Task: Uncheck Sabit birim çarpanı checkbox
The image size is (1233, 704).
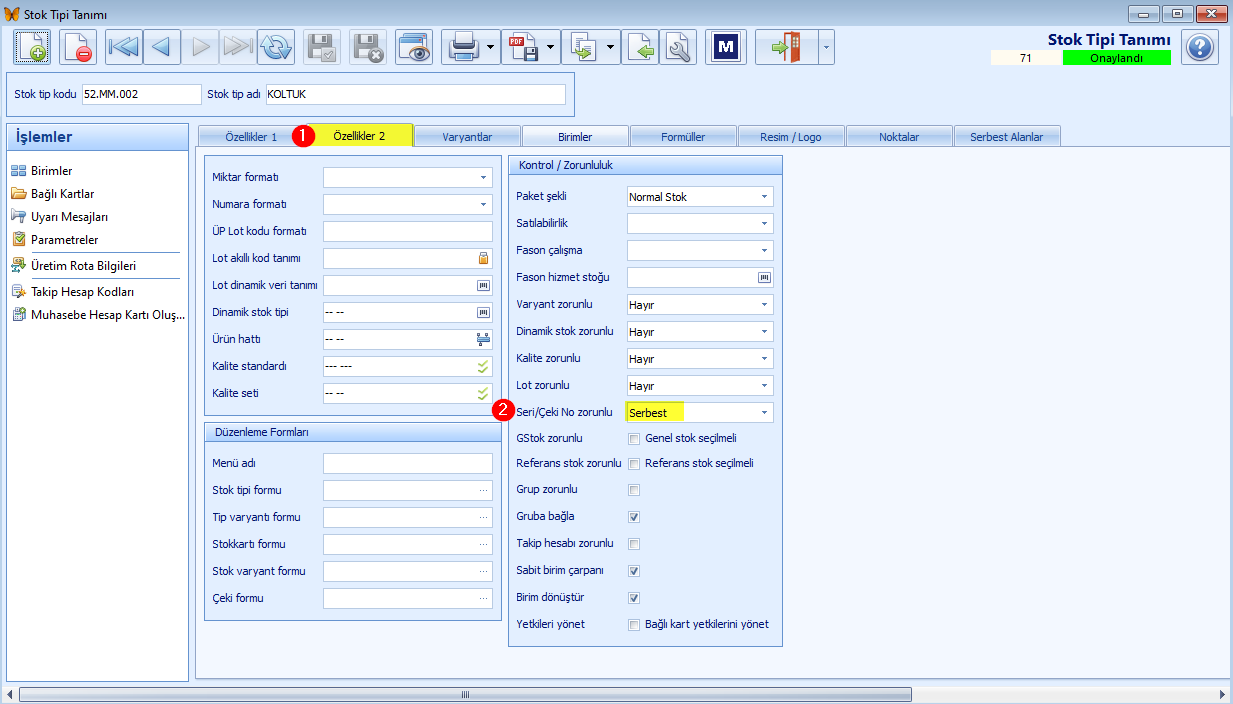Action: tap(634, 571)
